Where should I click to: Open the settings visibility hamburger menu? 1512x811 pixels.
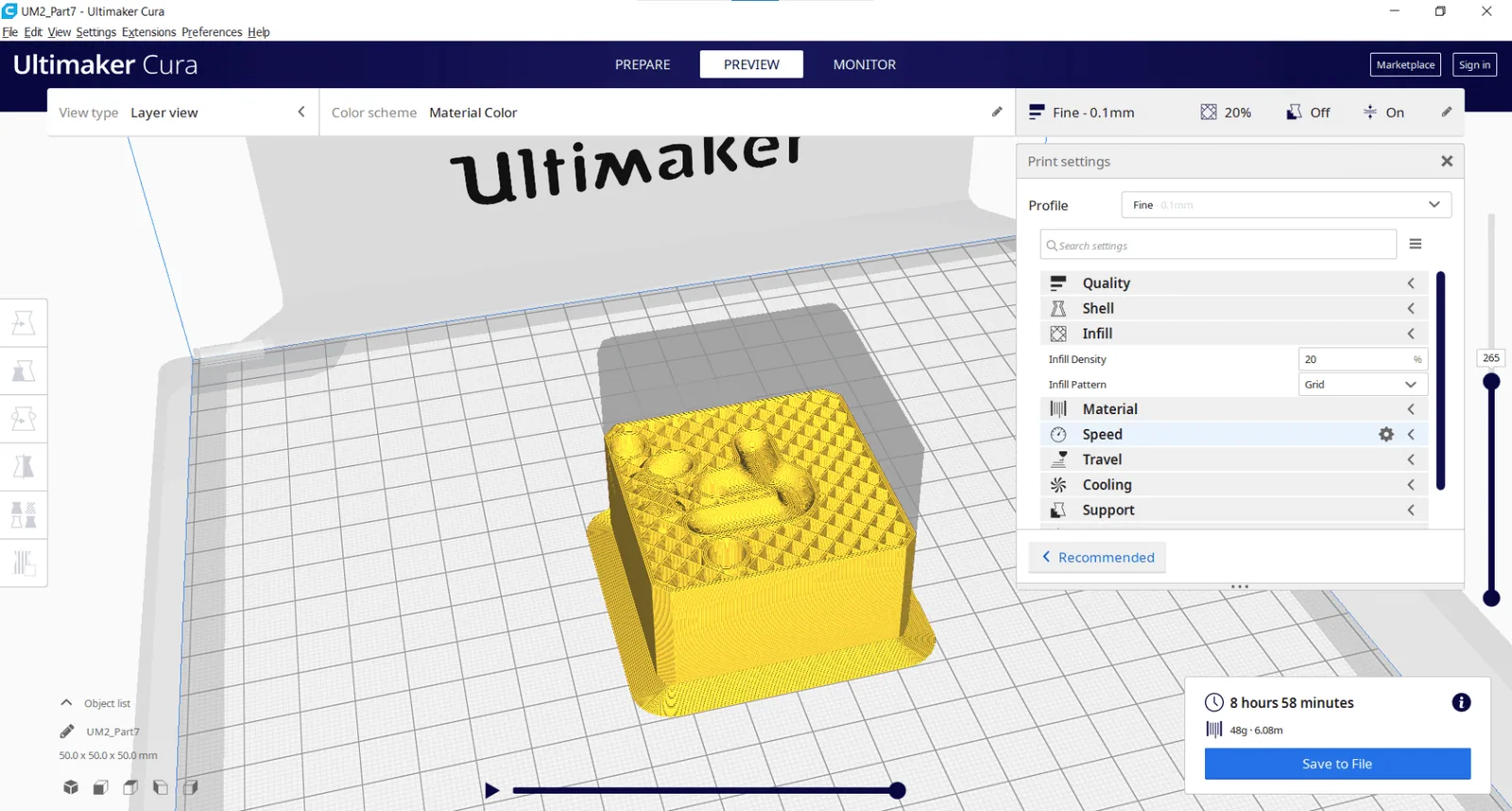(1416, 244)
